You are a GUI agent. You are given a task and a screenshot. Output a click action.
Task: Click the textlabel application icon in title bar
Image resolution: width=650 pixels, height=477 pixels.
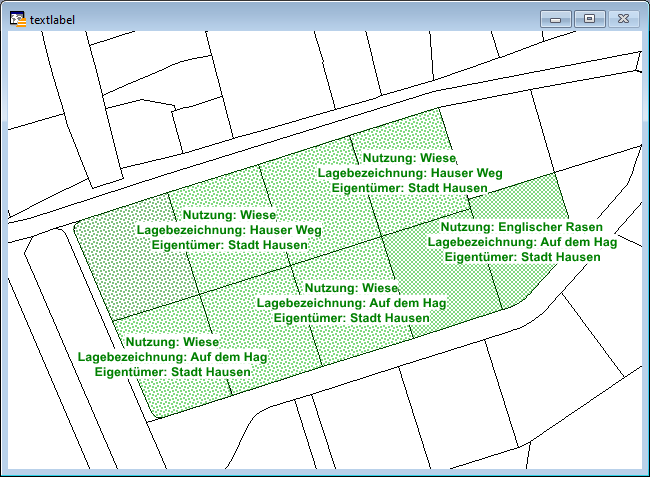click(18, 19)
